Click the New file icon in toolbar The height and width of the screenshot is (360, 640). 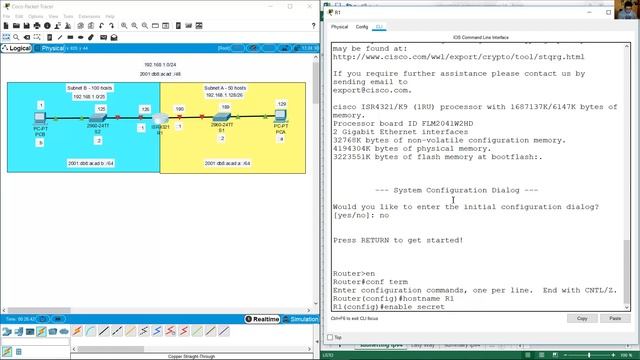pyautogui.click(x=6, y=26)
